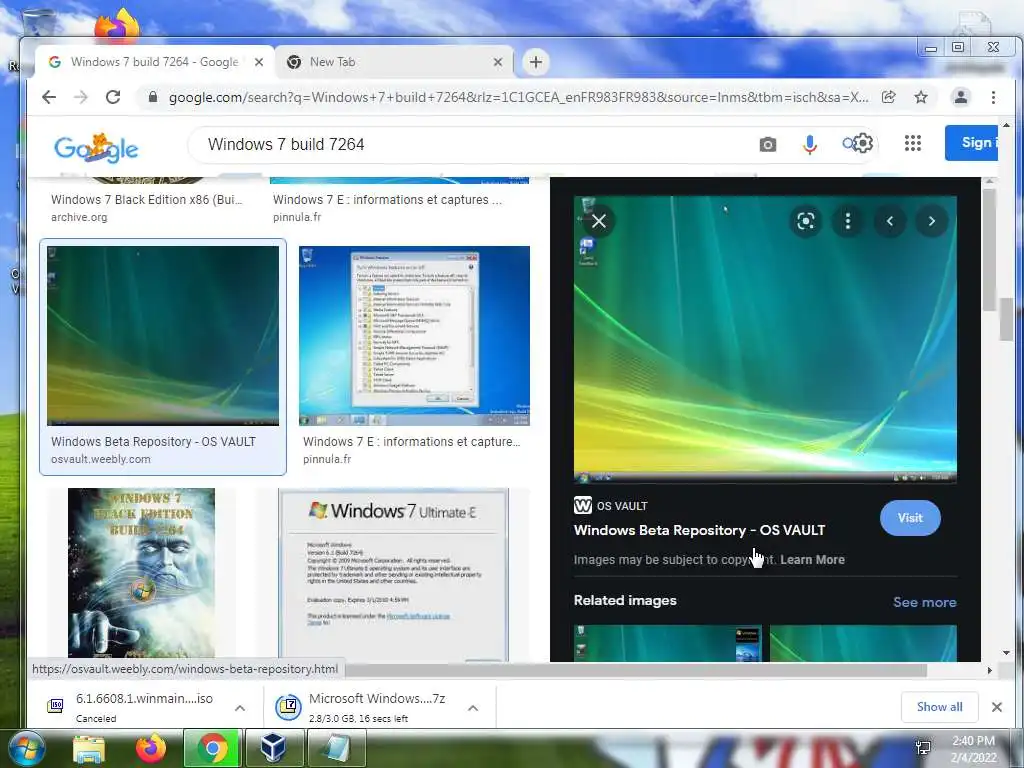Open the Windows Start menu
This screenshot has width=1024, height=768.
[x=26, y=748]
